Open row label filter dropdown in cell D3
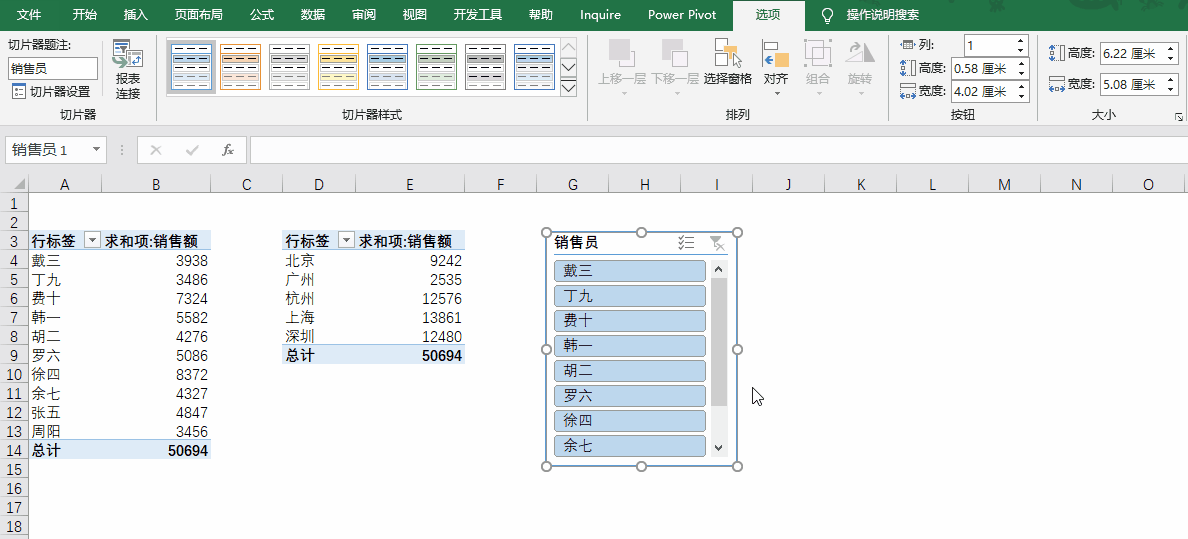This screenshot has height=539, width=1188. point(345,241)
